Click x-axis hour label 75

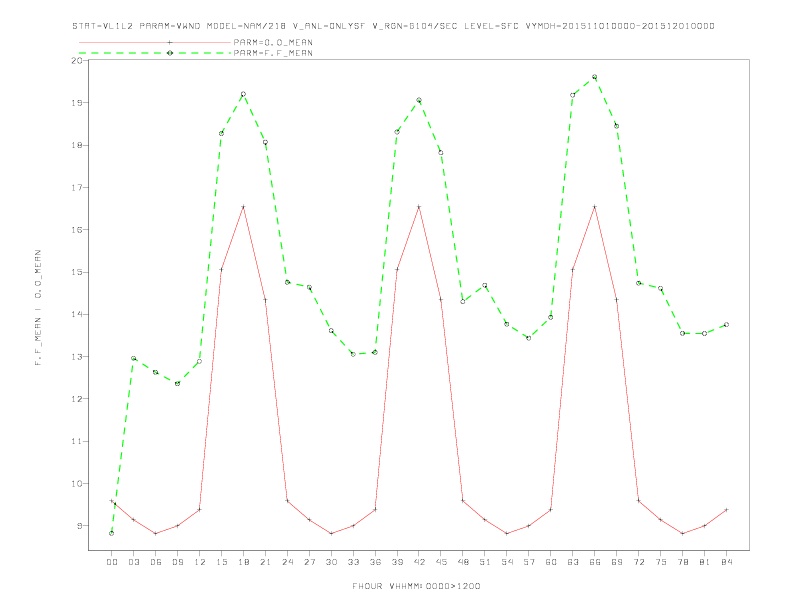pos(661,562)
